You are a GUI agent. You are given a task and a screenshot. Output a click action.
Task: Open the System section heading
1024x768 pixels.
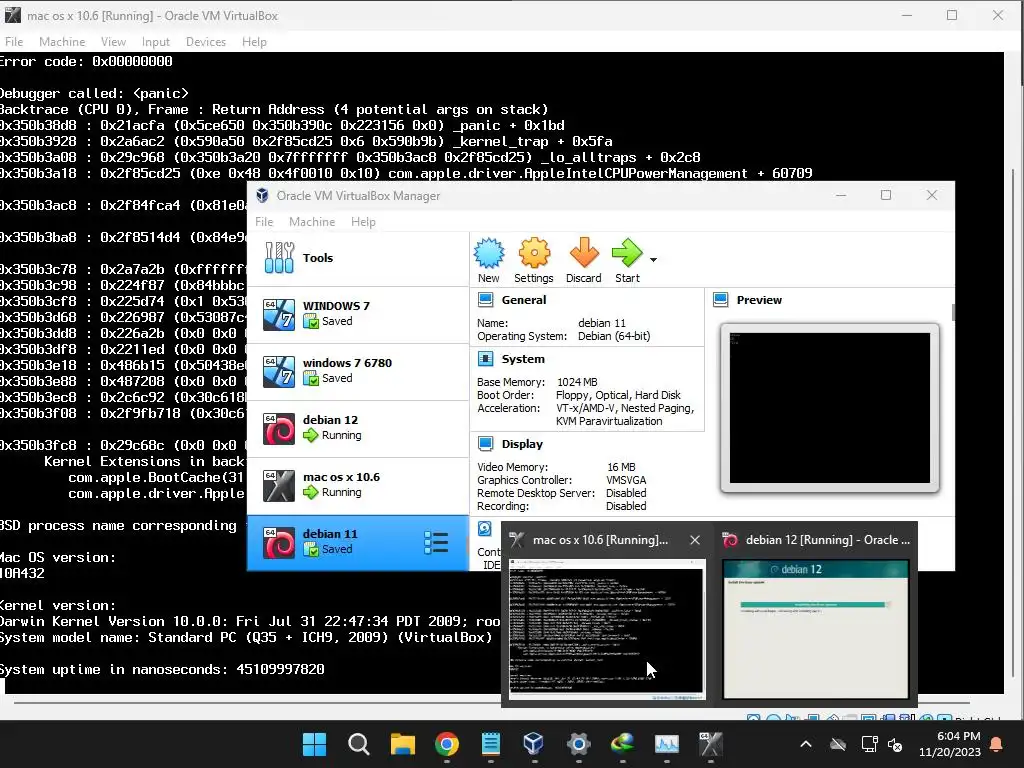[x=522, y=359]
